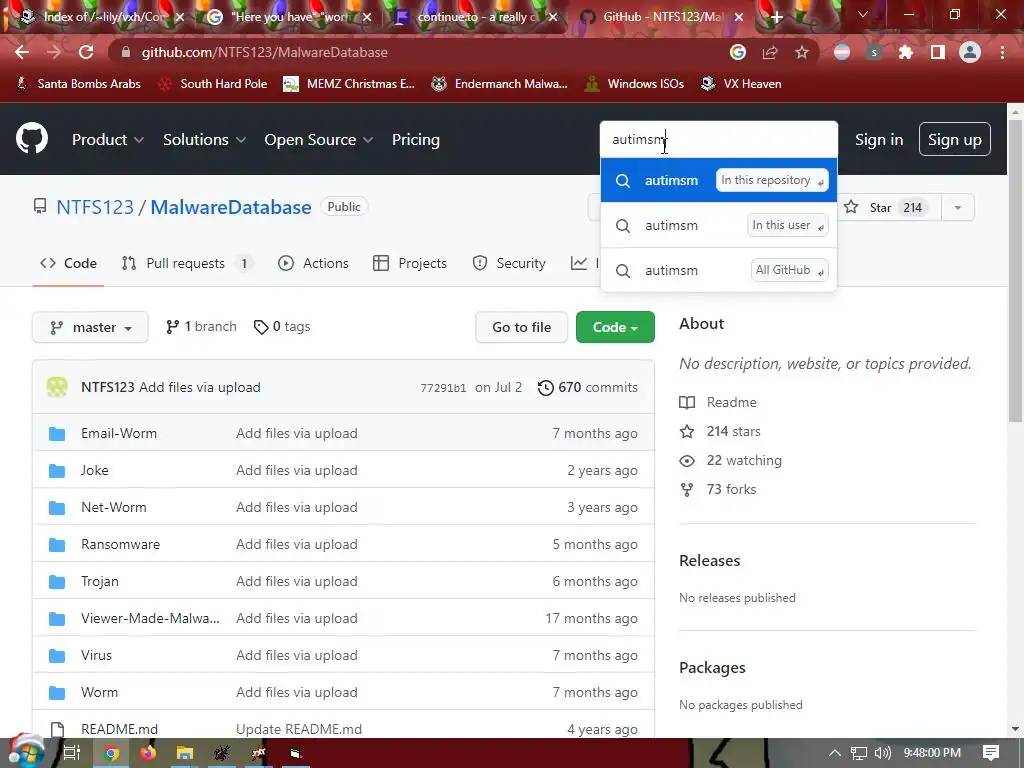The height and width of the screenshot is (768, 1024).
Task: Click the GitHub octocat logo
Action: [x=31, y=138]
